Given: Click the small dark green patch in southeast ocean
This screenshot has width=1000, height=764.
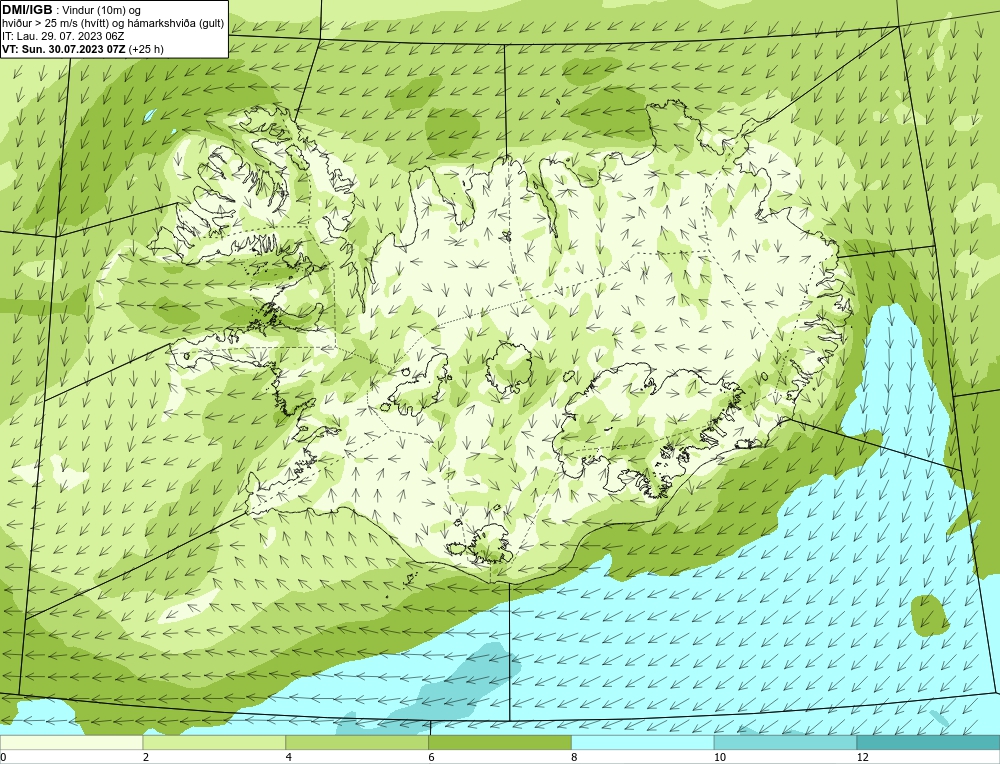Looking at the screenshot, I should tap(929, 615).
